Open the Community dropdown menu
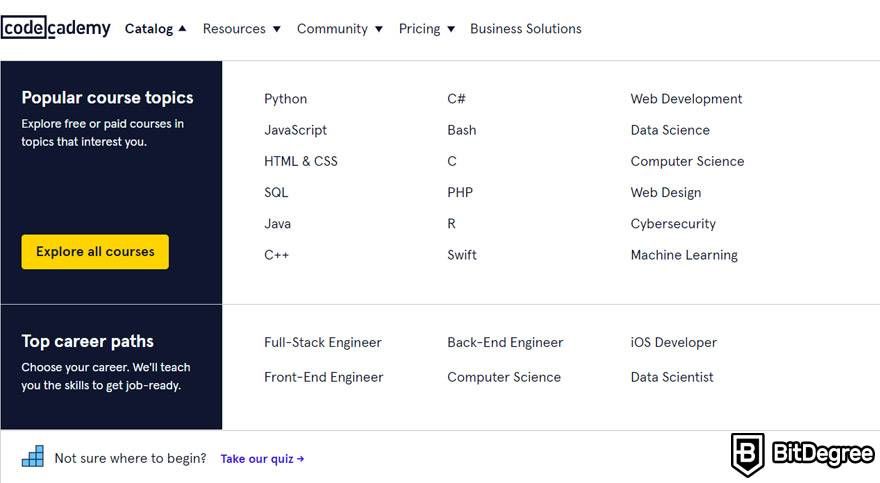 pos(340,29)
